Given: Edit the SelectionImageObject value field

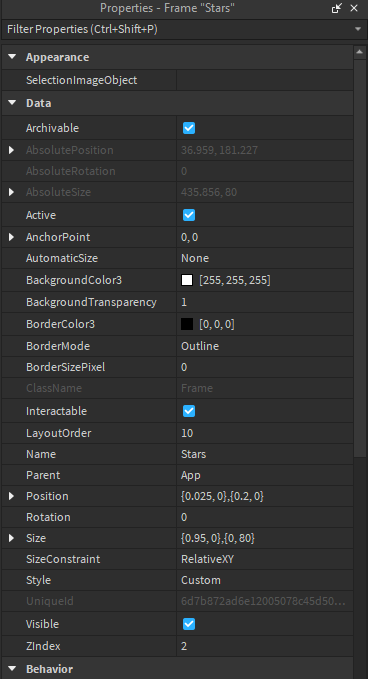Looking at the screenshot, I should point(265,80).
